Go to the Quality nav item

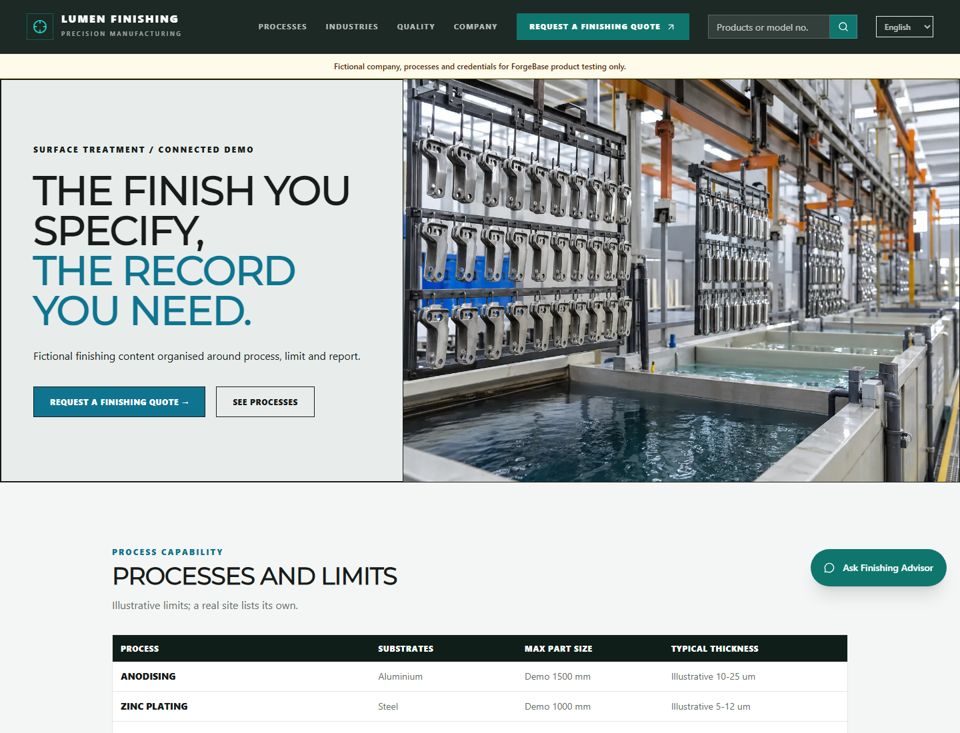tap(416, 27)
